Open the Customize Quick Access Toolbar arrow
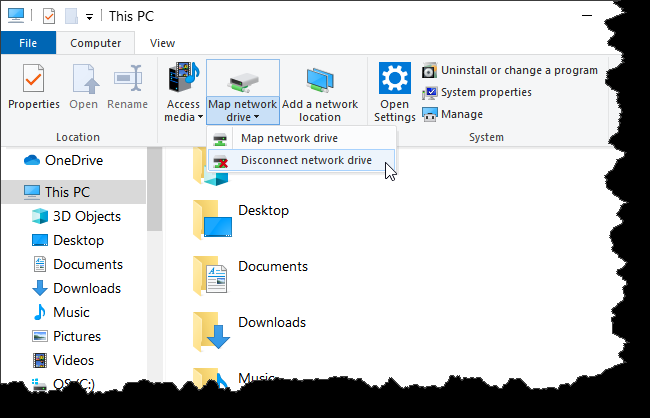Viewport: 650px width, 418px height. click(x=89, y=17)
